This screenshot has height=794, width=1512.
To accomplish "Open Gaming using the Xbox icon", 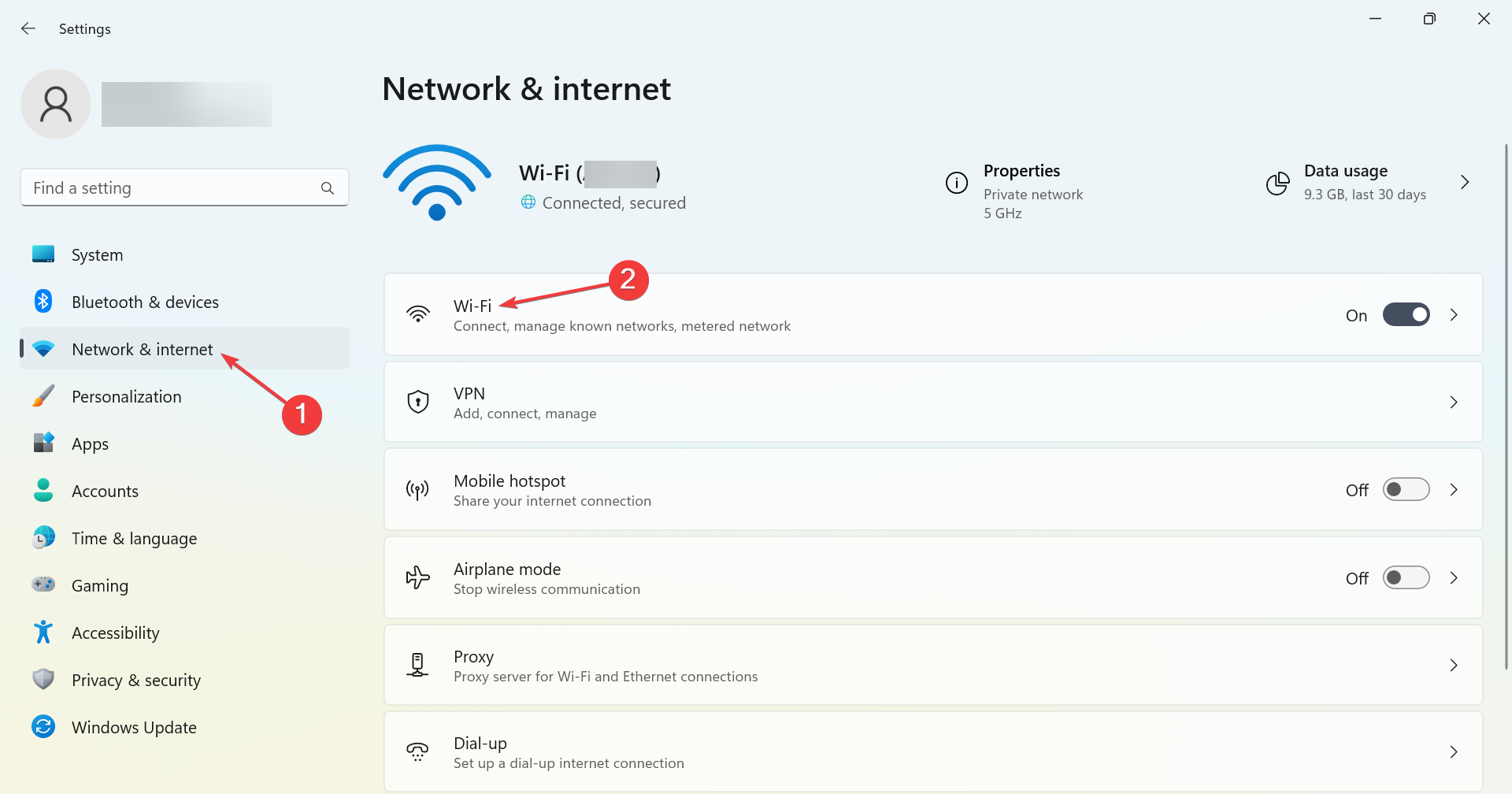I will [x=43, y=584].
